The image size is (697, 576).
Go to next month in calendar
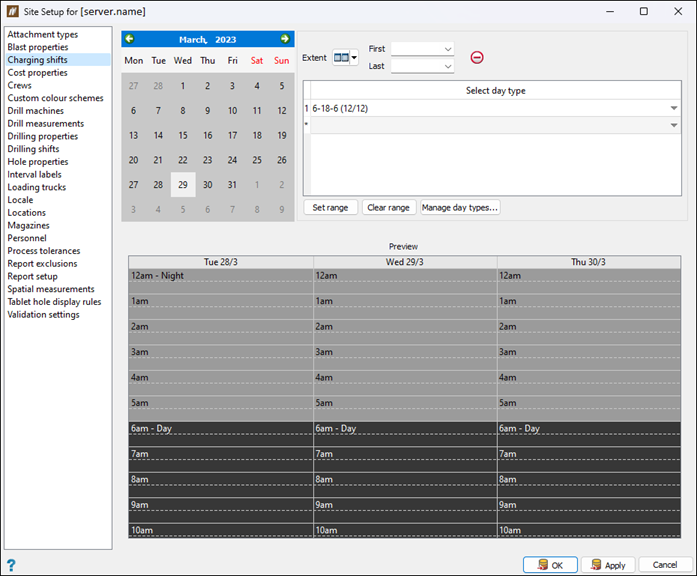(285, 39)
